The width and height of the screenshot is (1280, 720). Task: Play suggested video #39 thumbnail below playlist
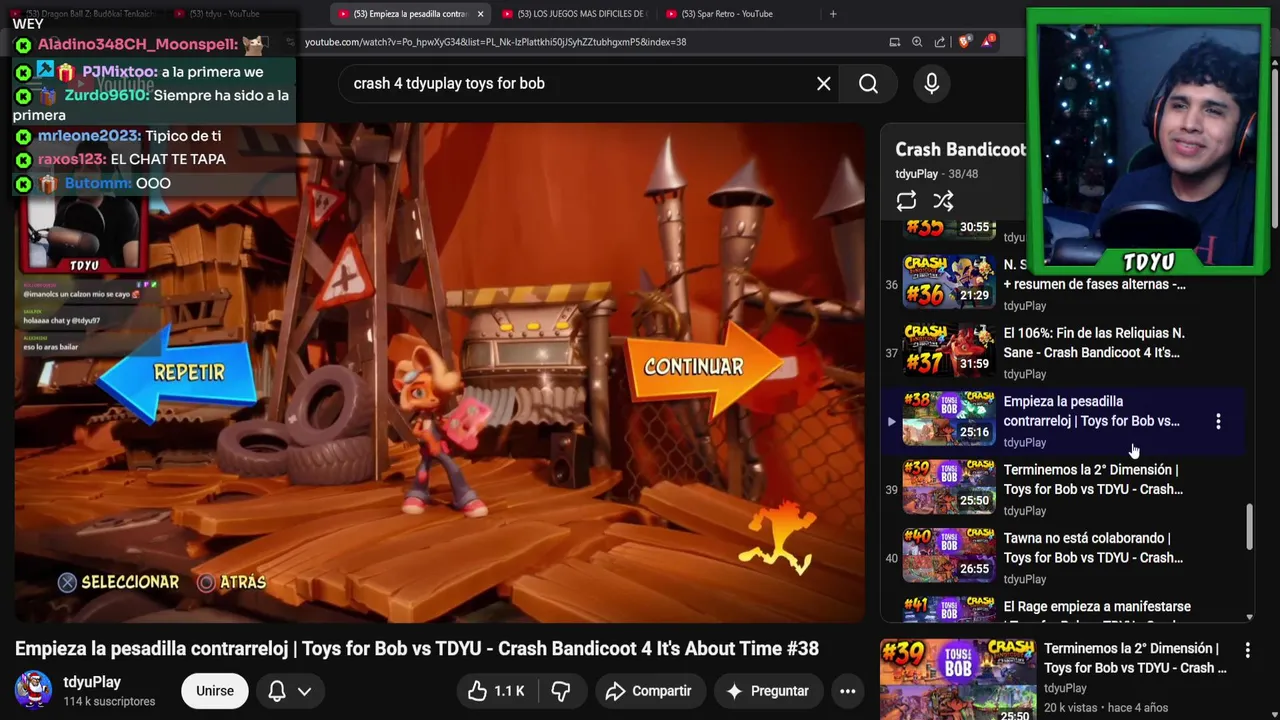point(958,679)
